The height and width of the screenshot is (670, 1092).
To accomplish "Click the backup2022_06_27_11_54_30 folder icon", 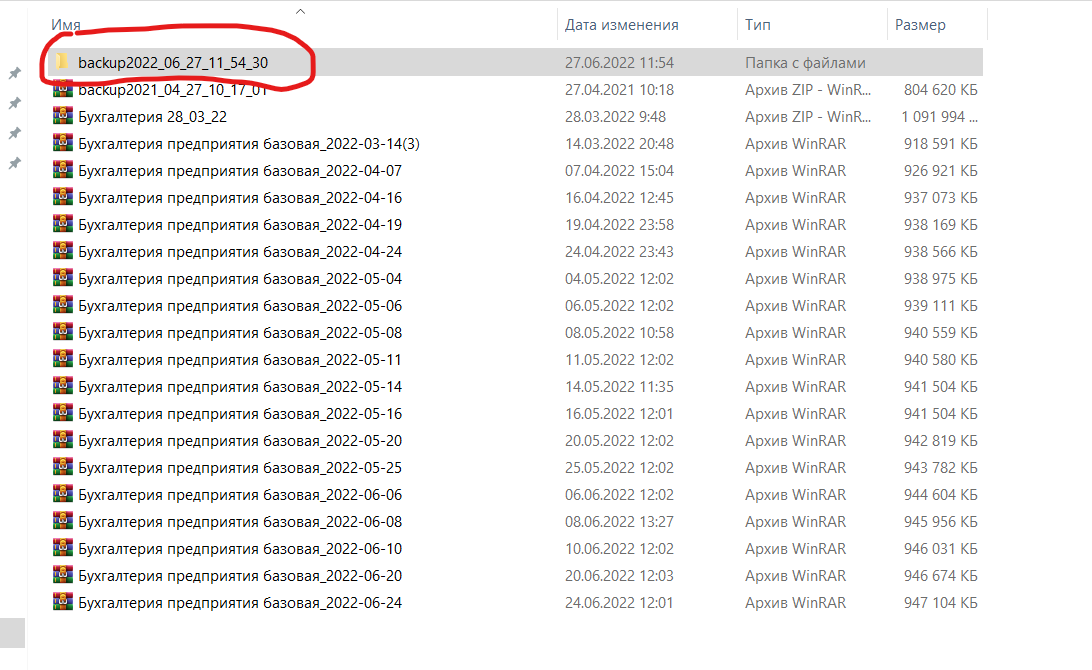I will click(62, 62).
